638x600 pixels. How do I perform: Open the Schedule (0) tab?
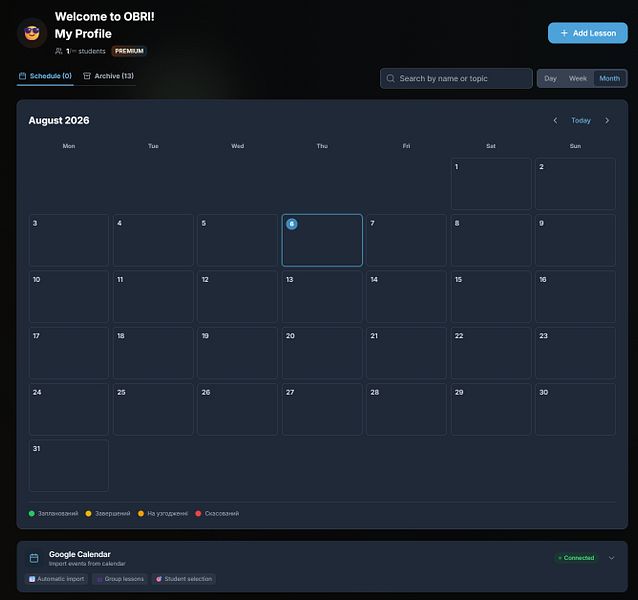click(45, 76)
